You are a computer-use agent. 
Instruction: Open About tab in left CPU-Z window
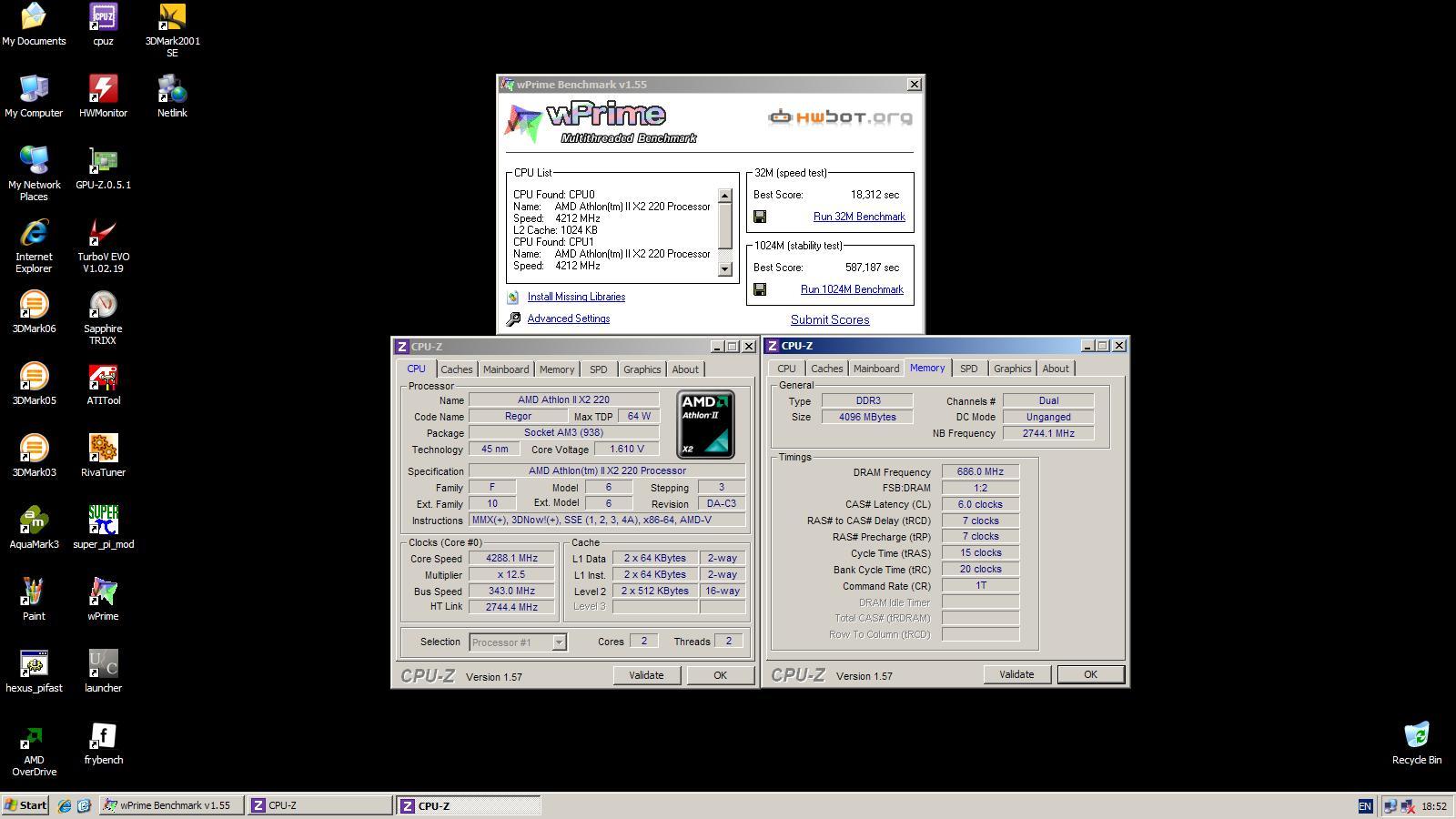pos(685,369)
